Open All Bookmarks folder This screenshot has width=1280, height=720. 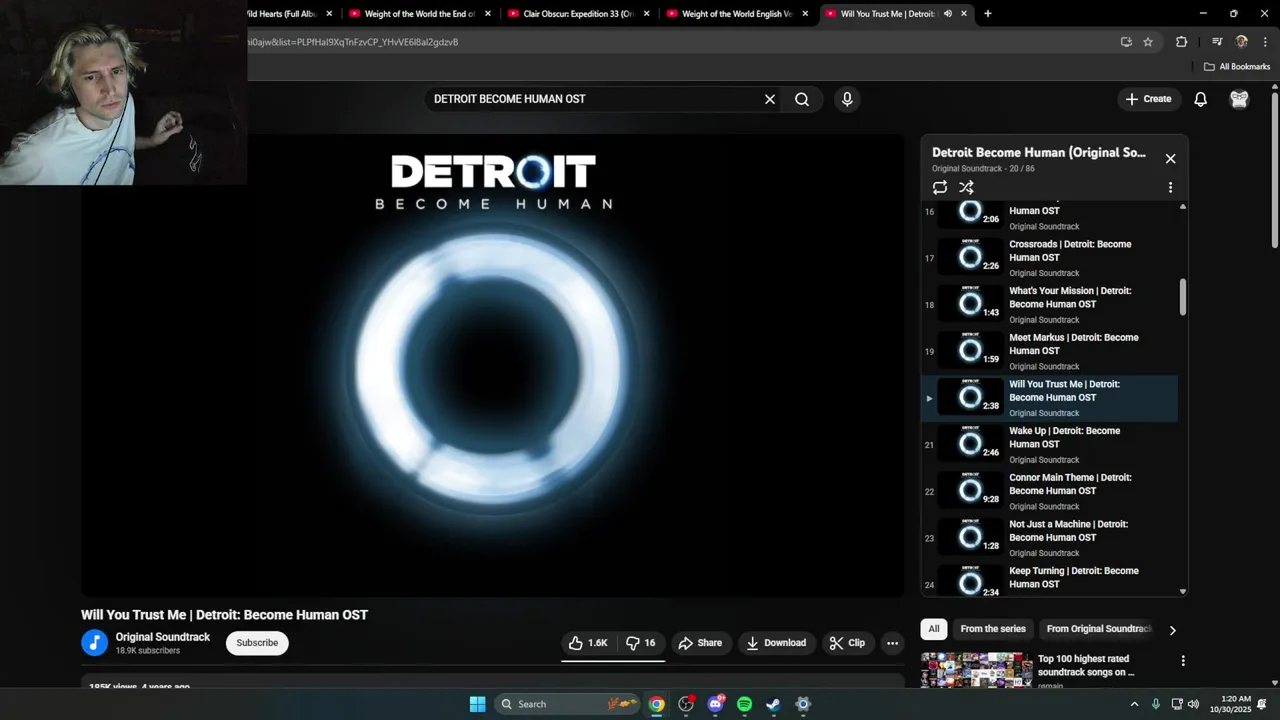[1237, 67]
